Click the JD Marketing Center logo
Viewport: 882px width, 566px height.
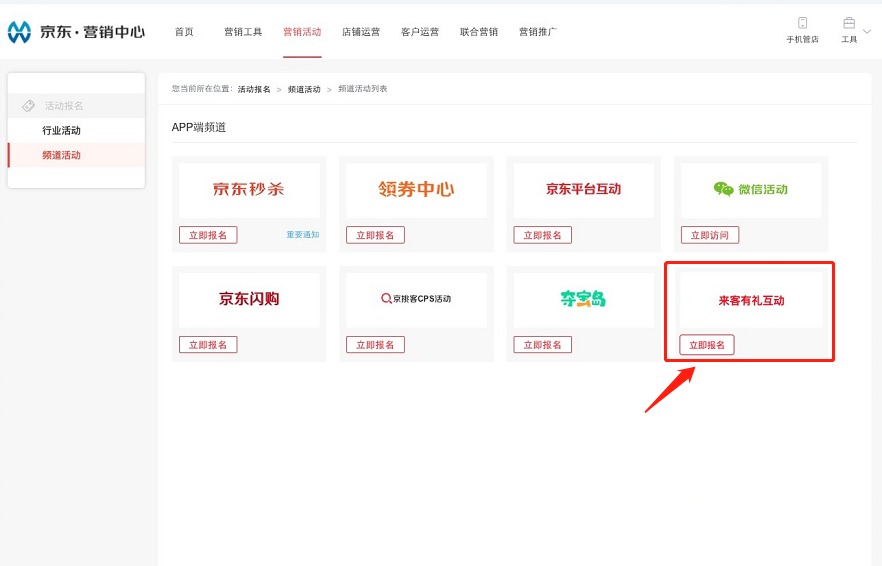point(76,32)
